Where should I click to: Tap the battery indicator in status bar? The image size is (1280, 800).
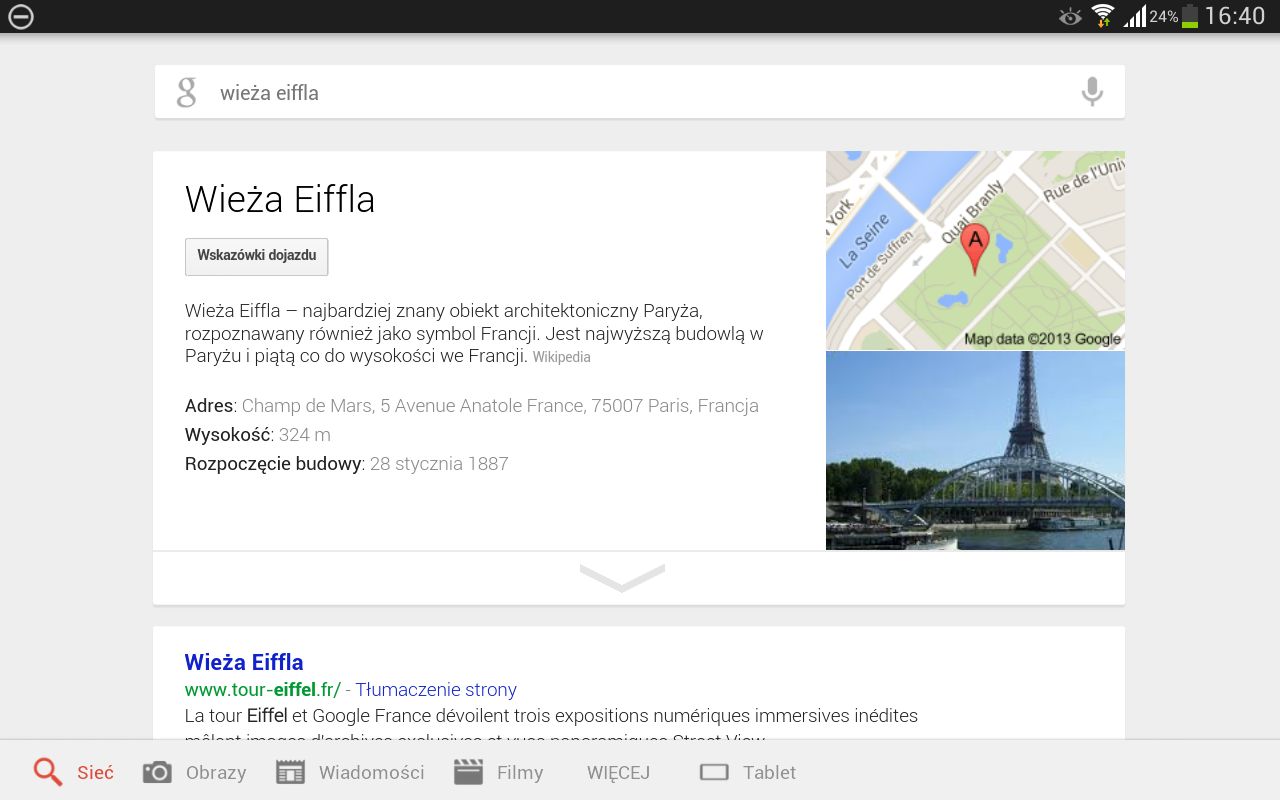coord(1190,16)
